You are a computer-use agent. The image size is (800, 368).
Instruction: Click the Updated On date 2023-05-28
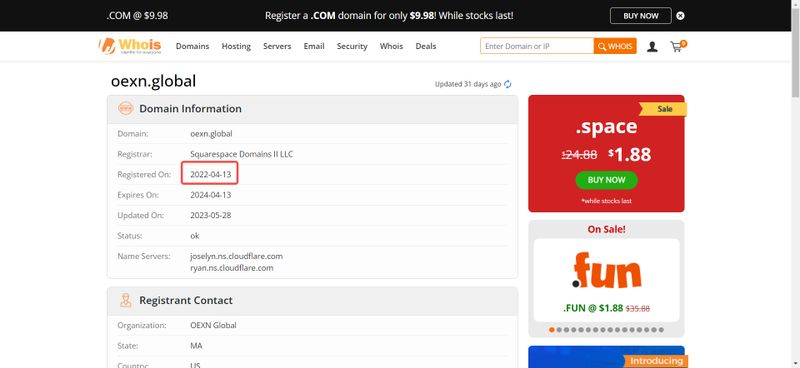211,215
